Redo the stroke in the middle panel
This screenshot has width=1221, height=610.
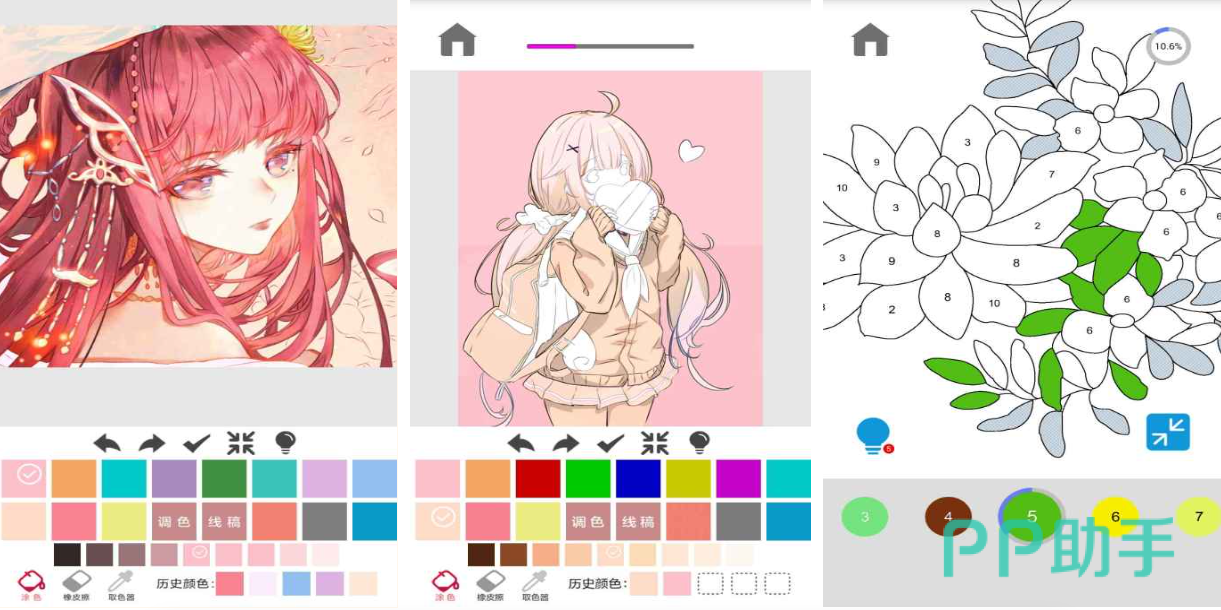pos(566,443)
